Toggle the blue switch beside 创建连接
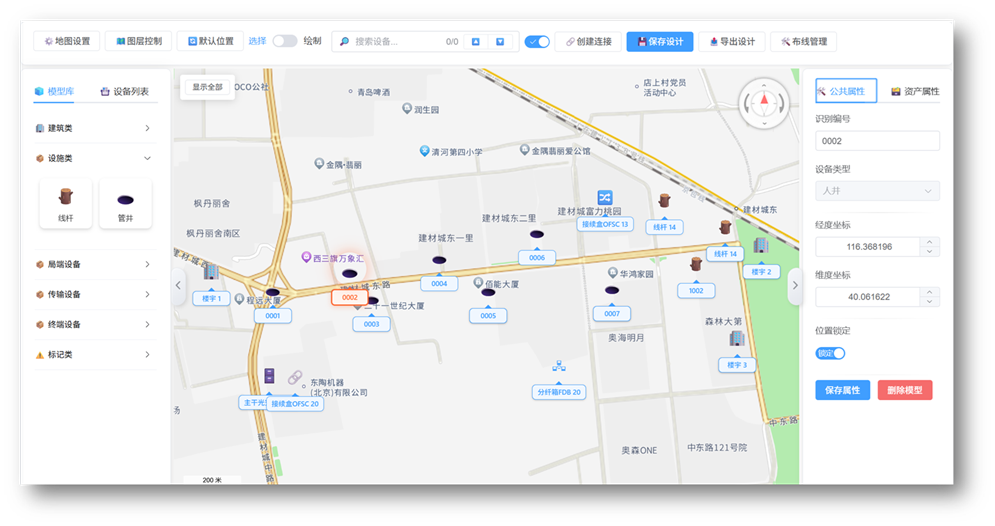 click(x=537, y=42)
